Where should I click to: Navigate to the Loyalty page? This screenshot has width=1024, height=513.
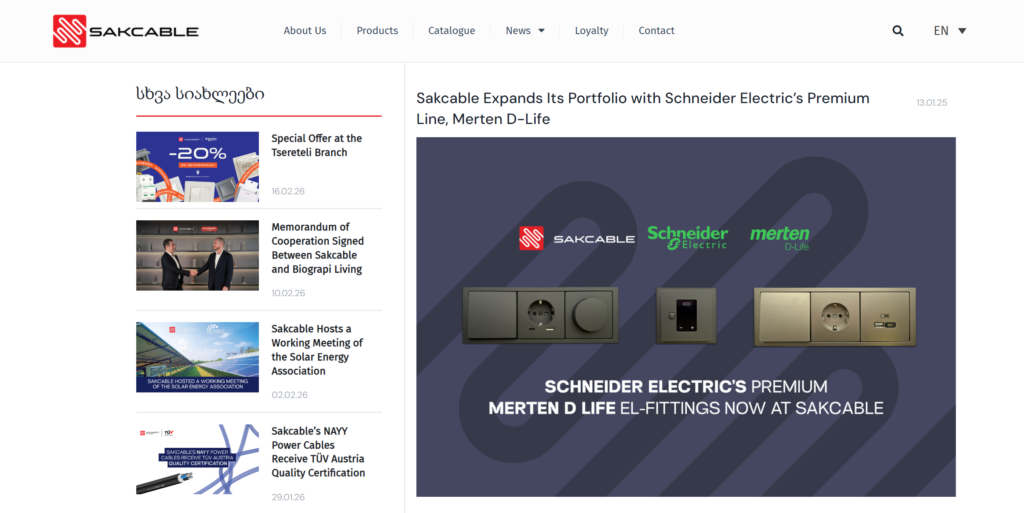[591, 31]
